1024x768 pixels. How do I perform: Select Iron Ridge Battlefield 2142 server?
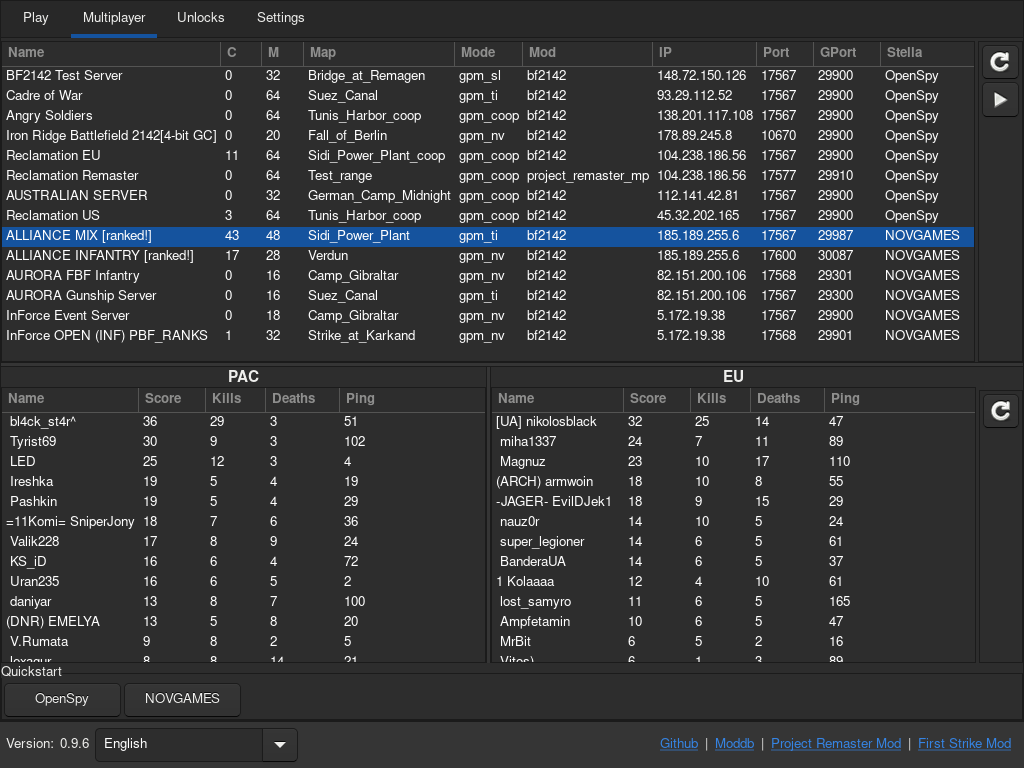488,136
